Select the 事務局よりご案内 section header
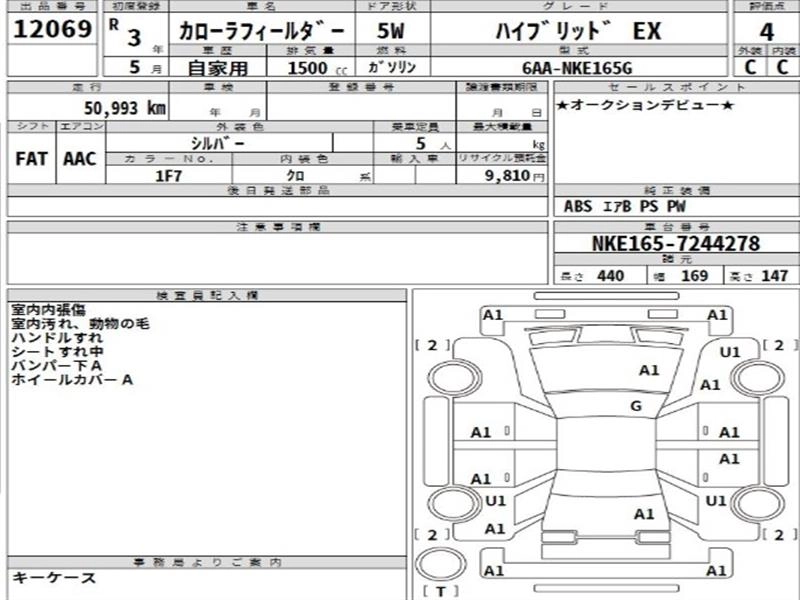 click(207, 562)
